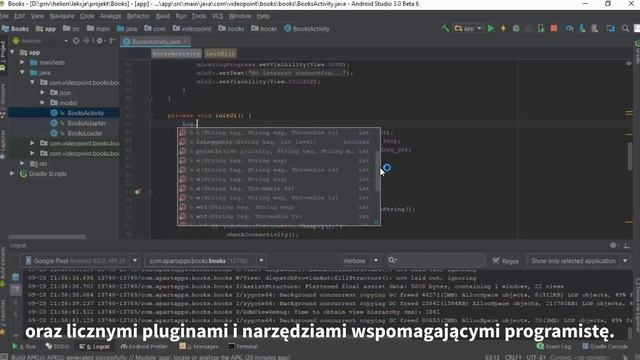Viewport: 640px width, 360px height.
Task: Click the autocomplete popup vertical scrollbar
Action: 377,171
